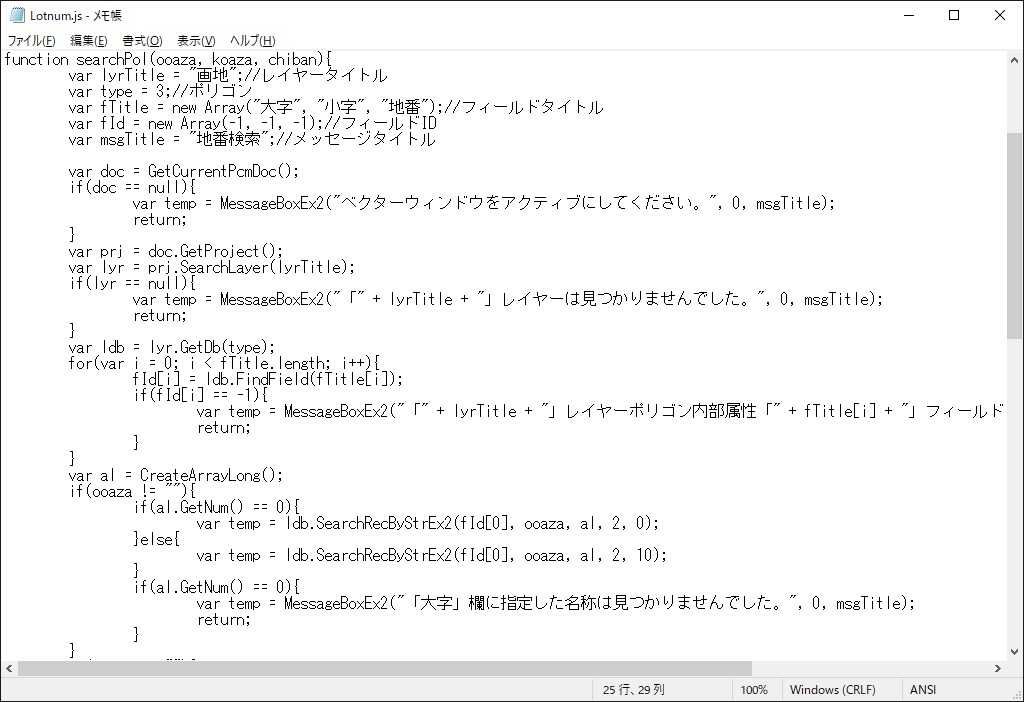Open the 表示(V) menu
1024x702 pixels.
click(196, 40)
